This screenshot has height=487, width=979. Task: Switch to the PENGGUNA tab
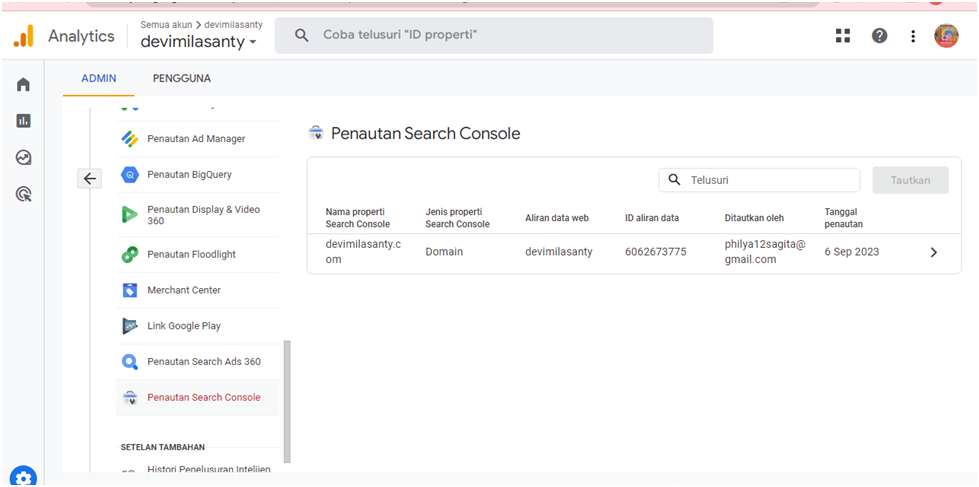click(x=182, y=79)
